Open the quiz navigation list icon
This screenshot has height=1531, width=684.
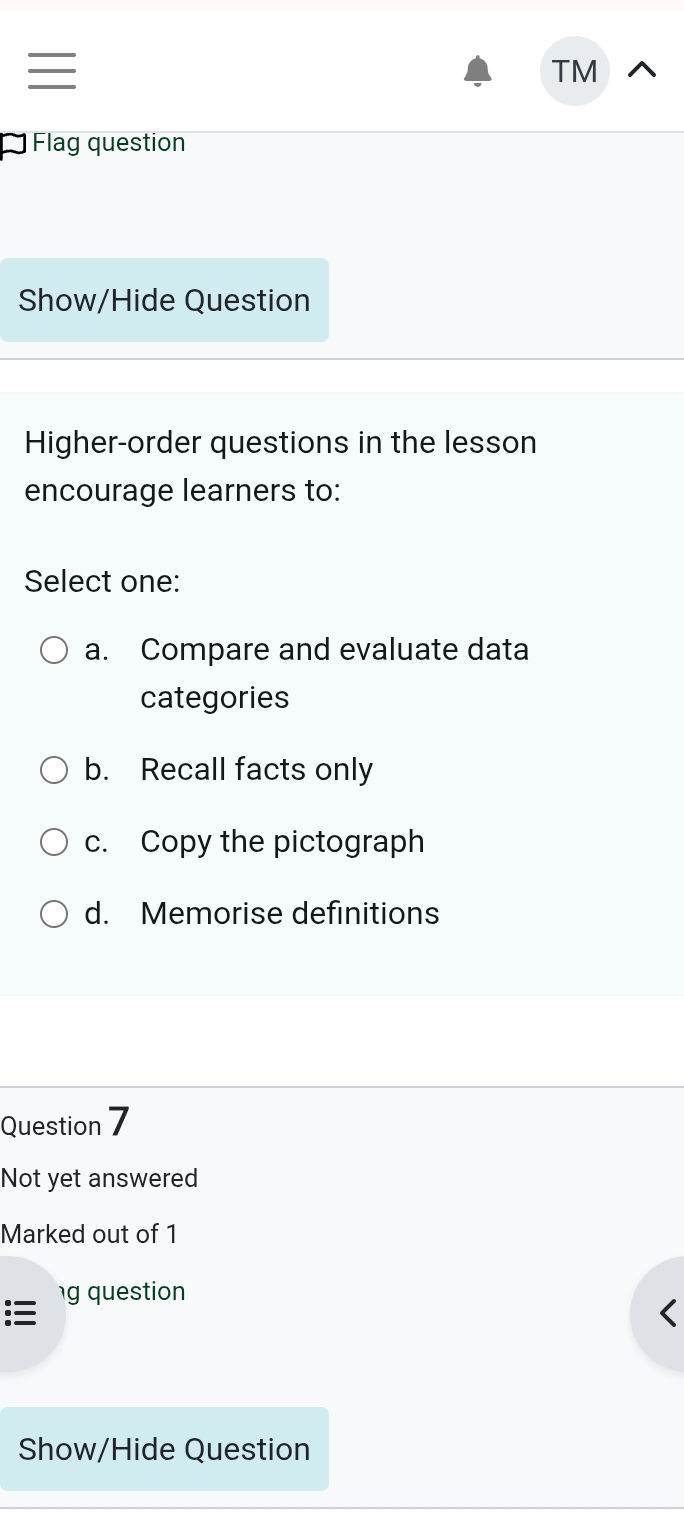click(21, 1311)
